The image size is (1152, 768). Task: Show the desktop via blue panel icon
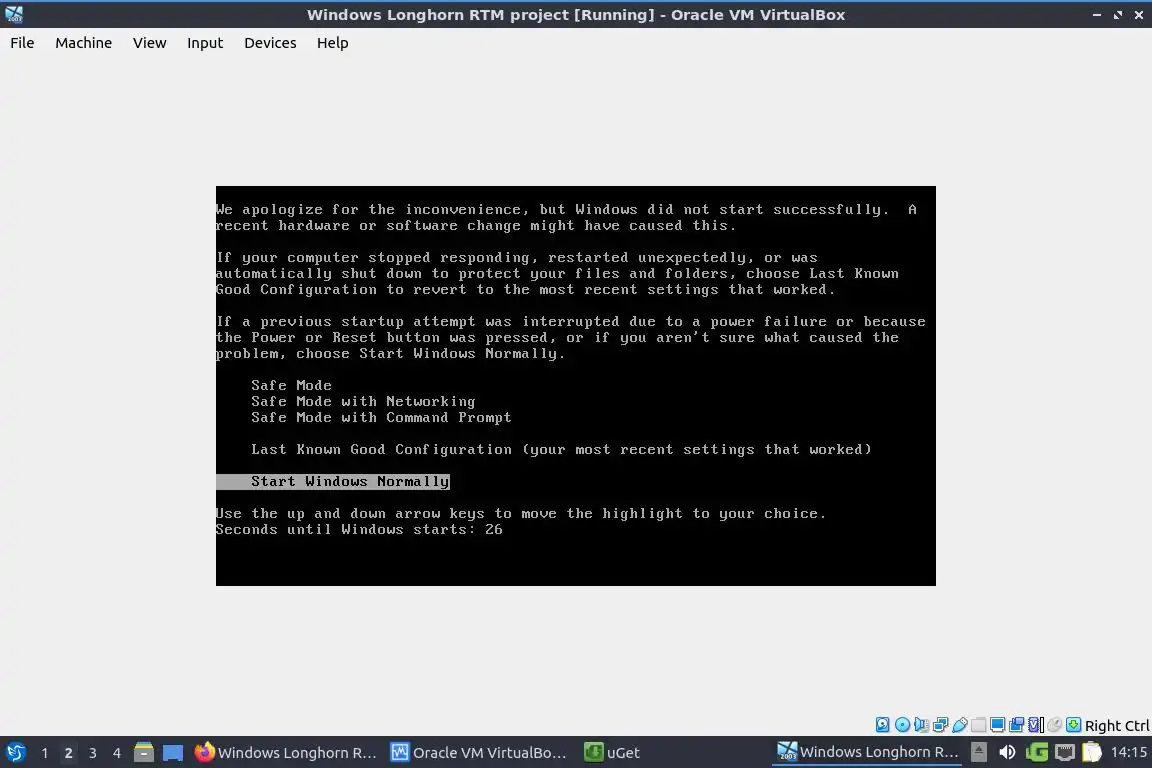(x=173, y=753)
